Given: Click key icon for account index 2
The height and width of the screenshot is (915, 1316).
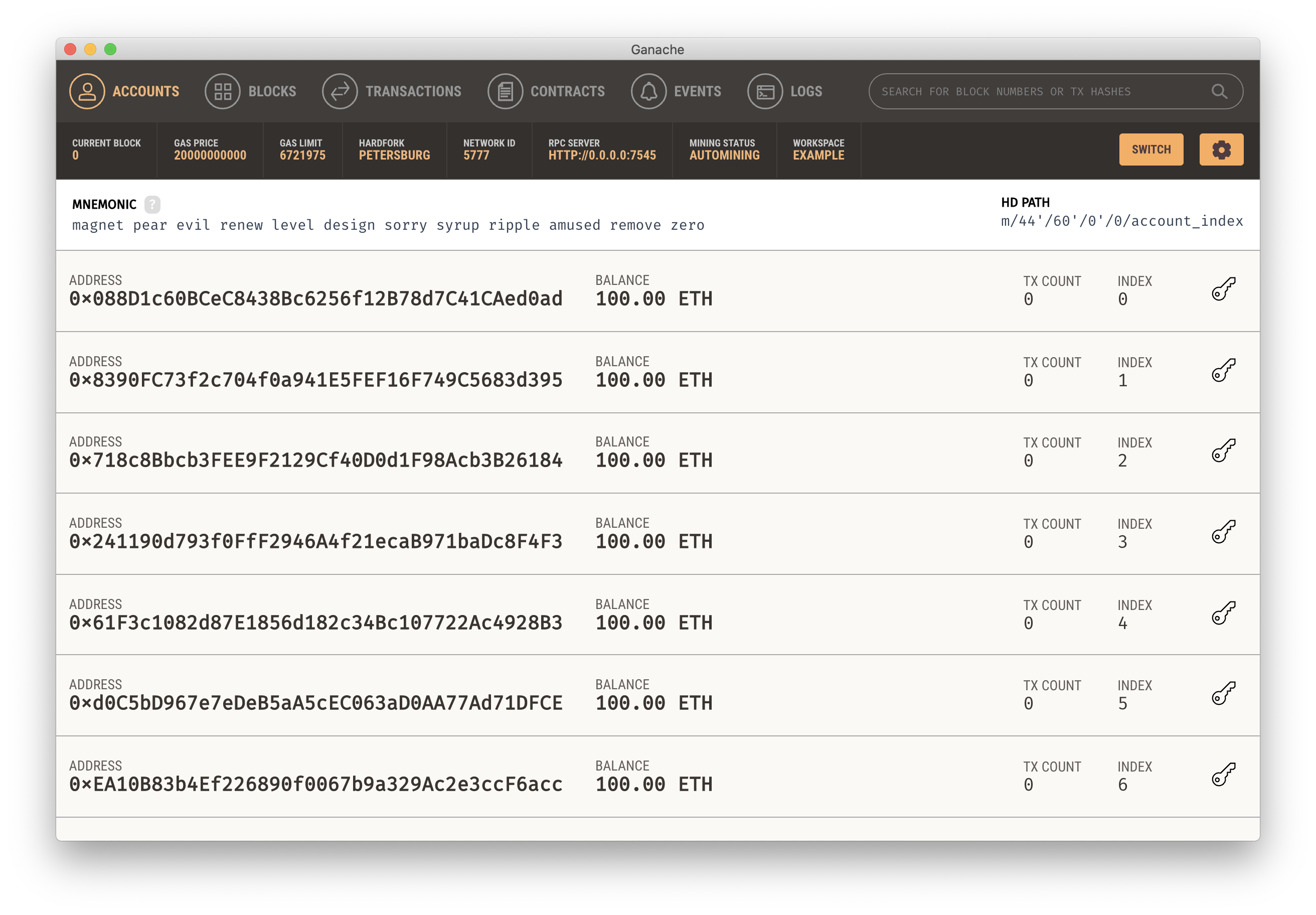Looking at the screenshot, I should tap(1223, 450).
